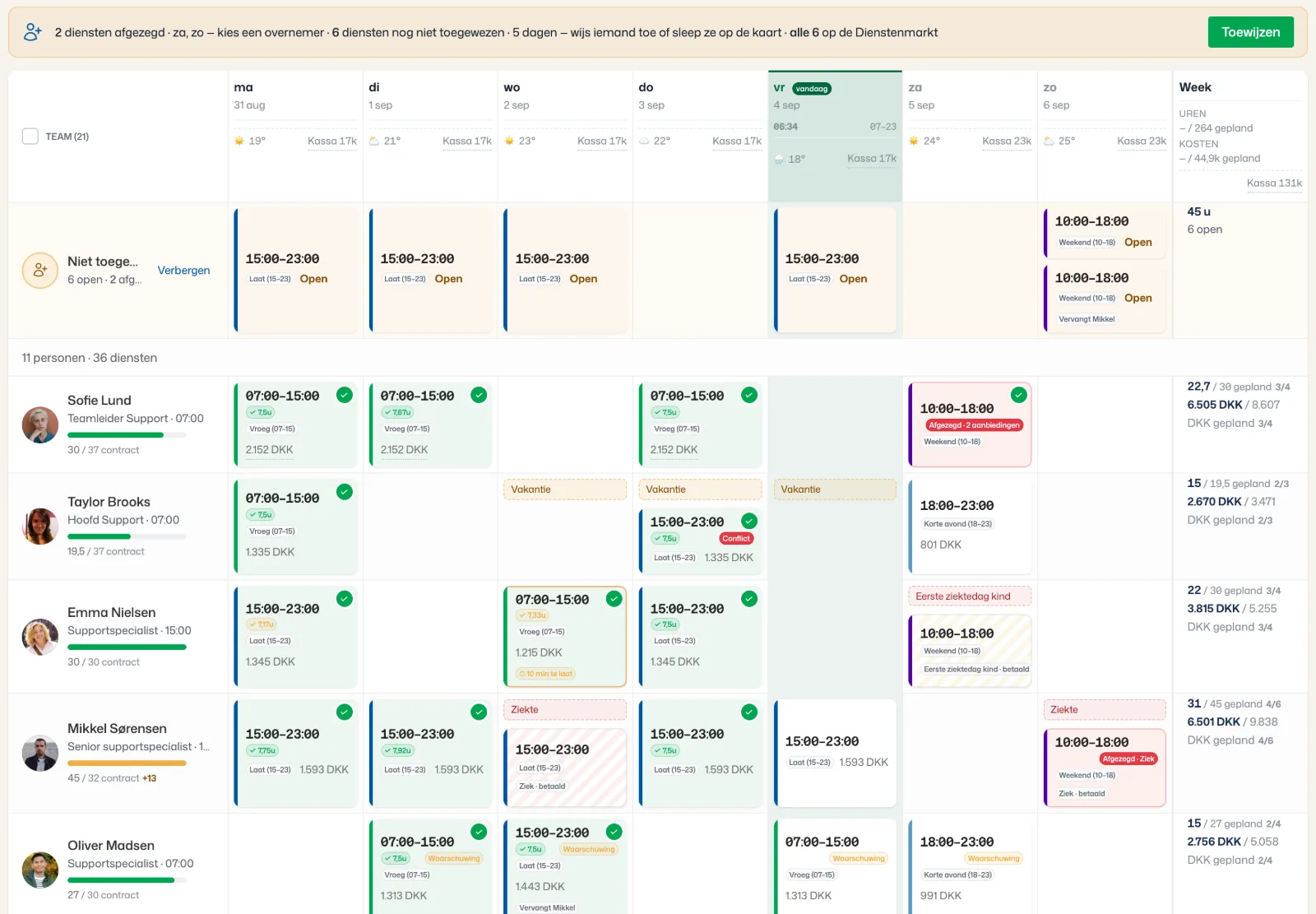Click Taylor's Saturday 18:00-23:00 shift
This screenshot has height=914, width=1316.
[970, 526]
